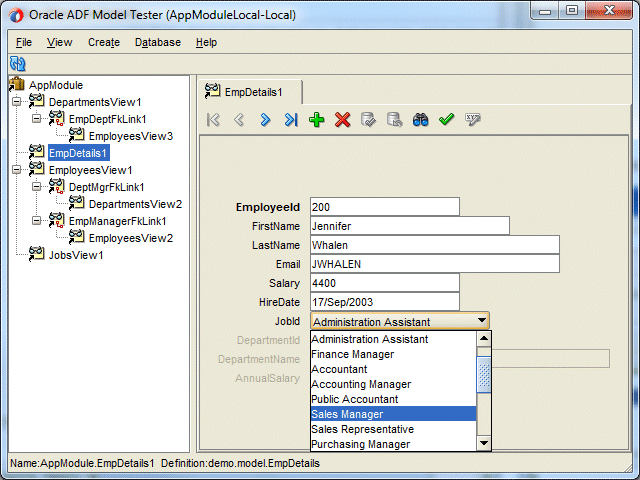Click the status bar Definition text
640x480 pixels.
tap(240, 463)
